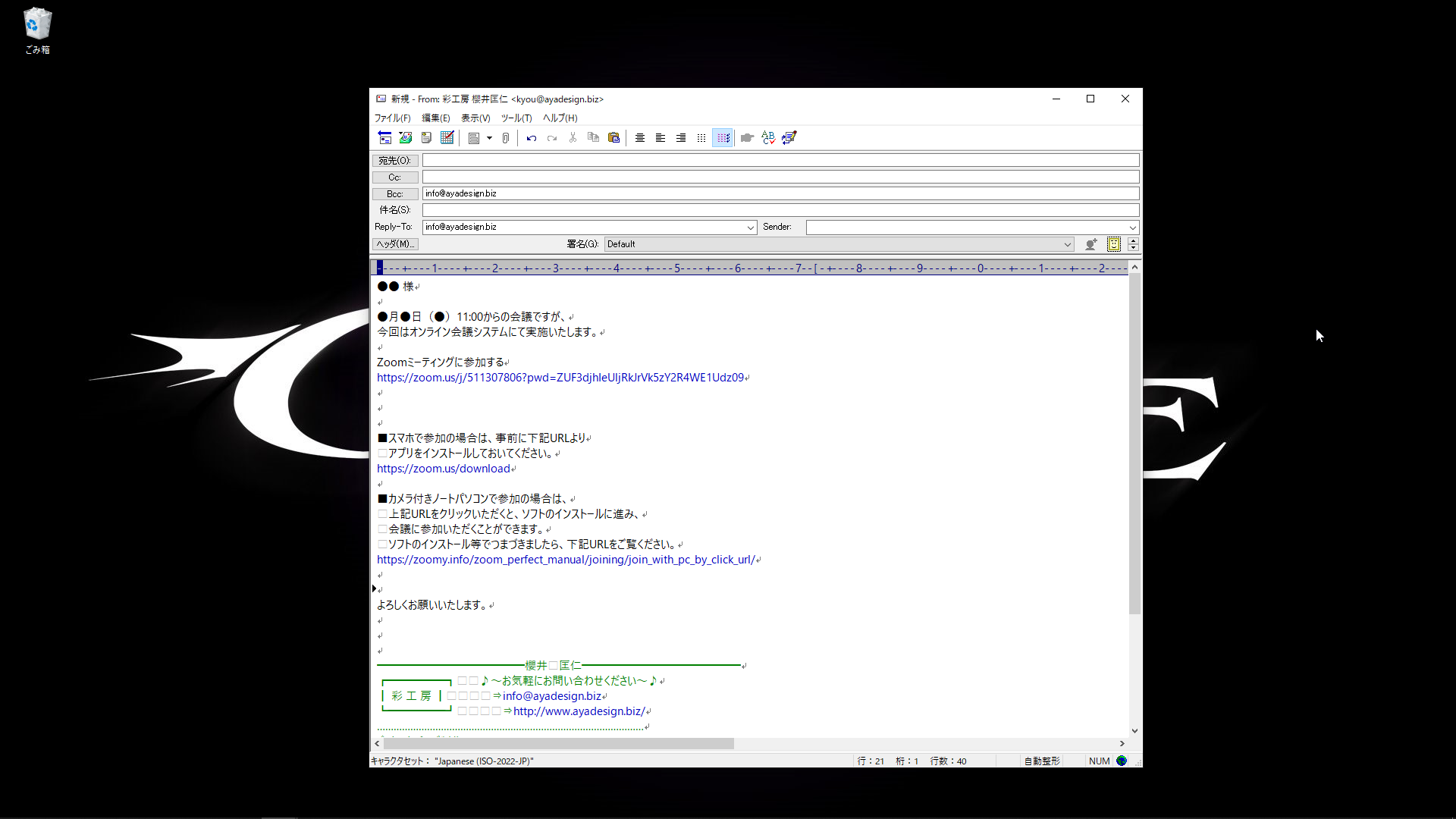Click the template page icon
The image size is (1456, 819).
[474, 138]
